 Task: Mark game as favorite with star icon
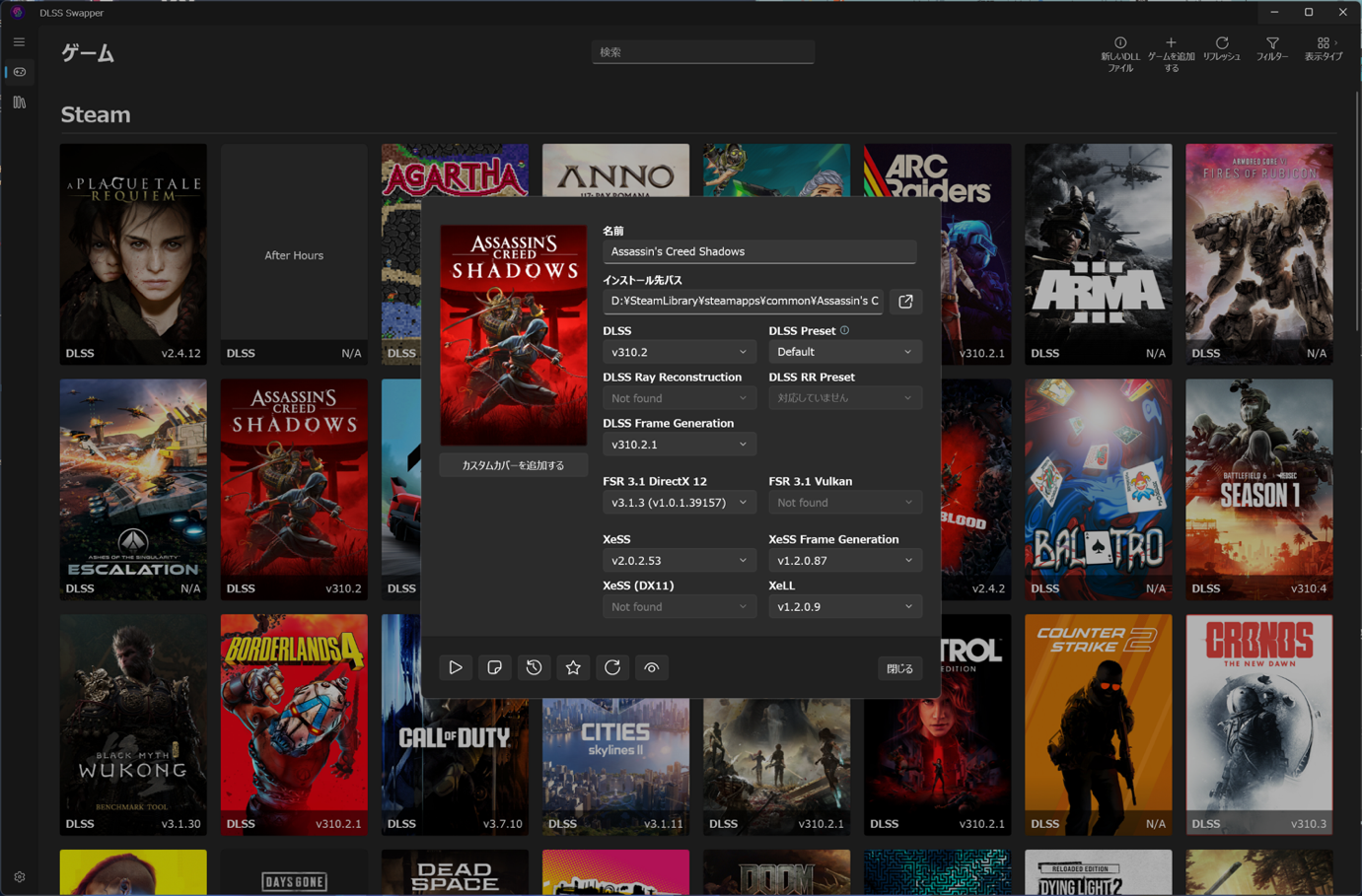tap(573, 668)
